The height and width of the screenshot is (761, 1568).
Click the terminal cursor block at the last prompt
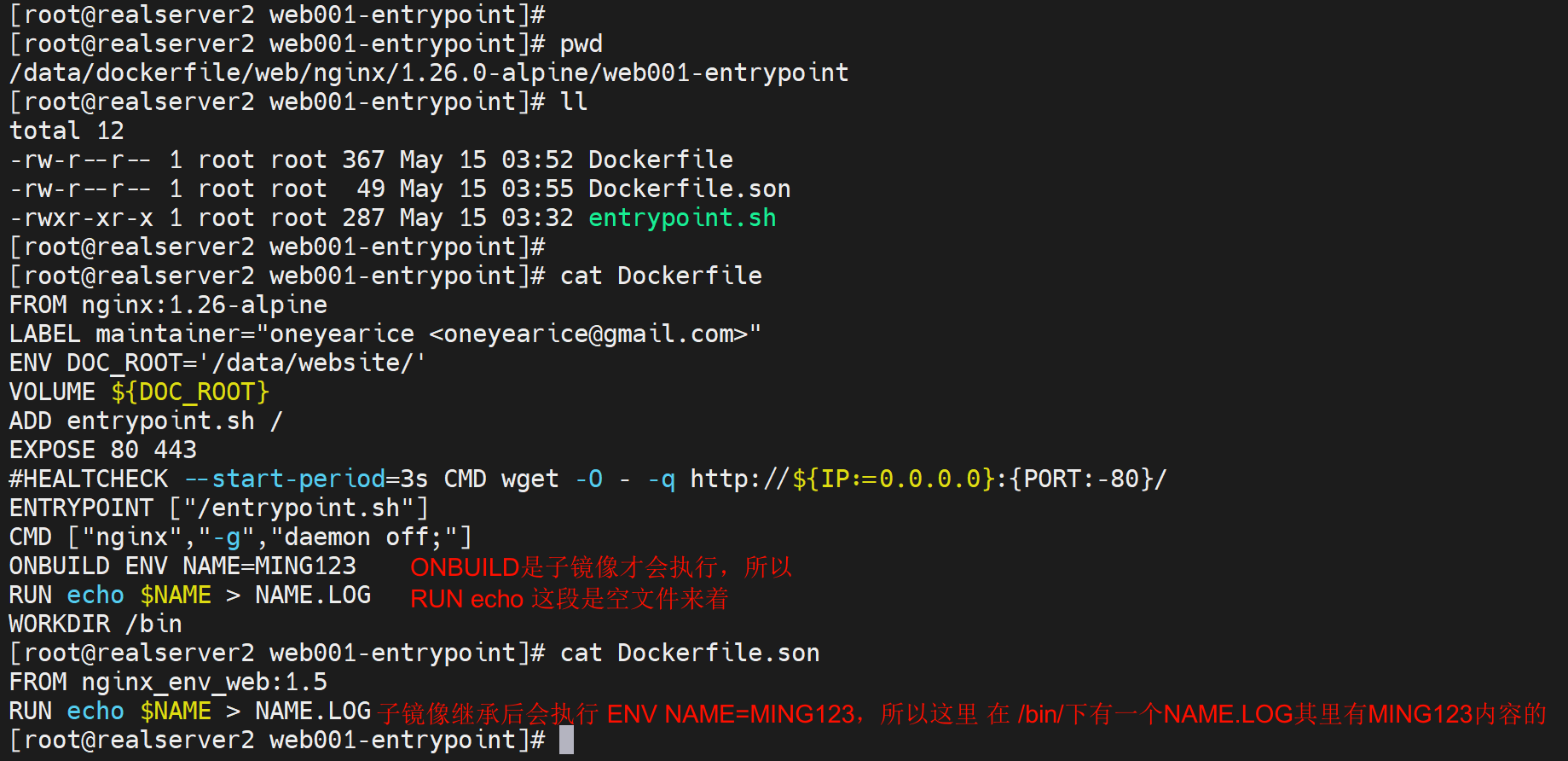click(x=566, y=740)
